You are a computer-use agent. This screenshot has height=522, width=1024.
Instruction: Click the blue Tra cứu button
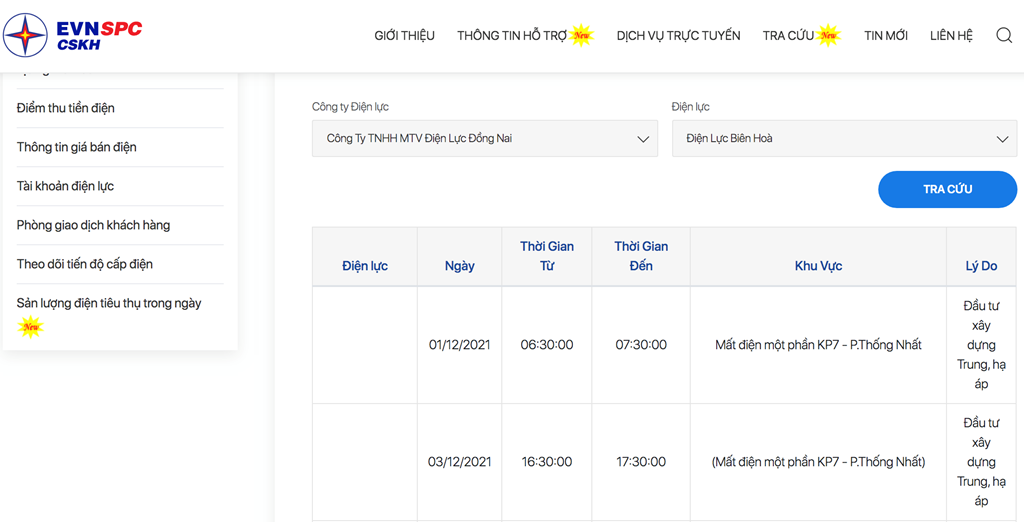click(948, 189)
